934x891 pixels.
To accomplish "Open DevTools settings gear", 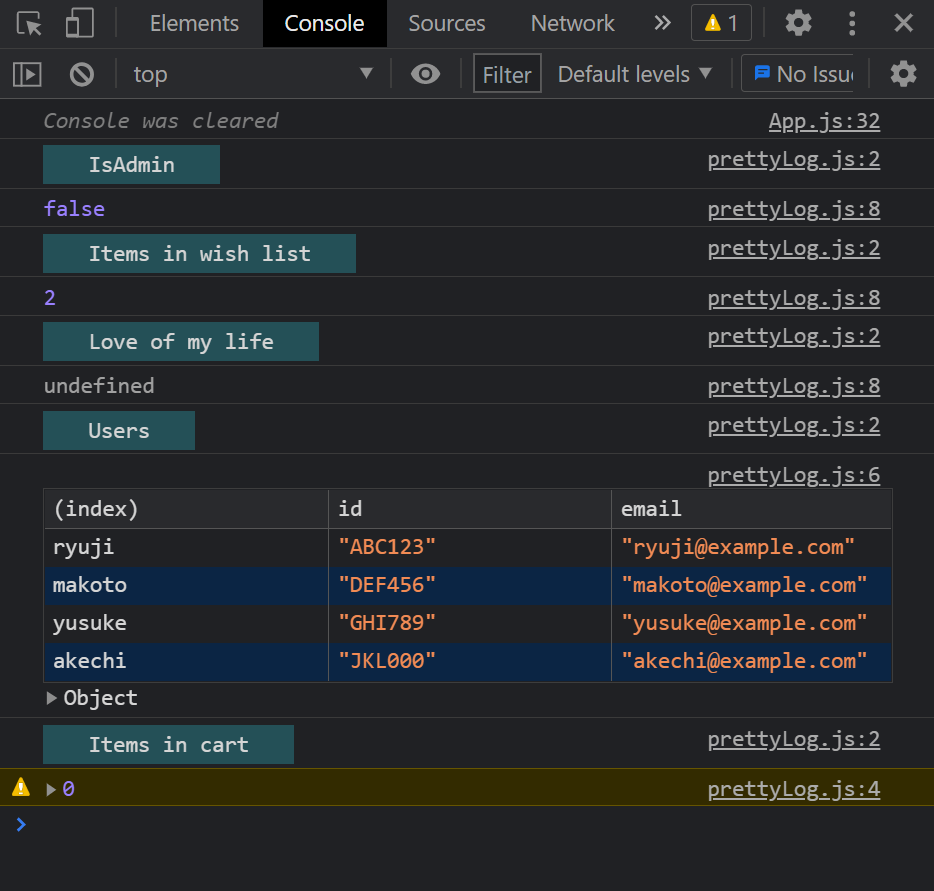I will pos(798,23).
